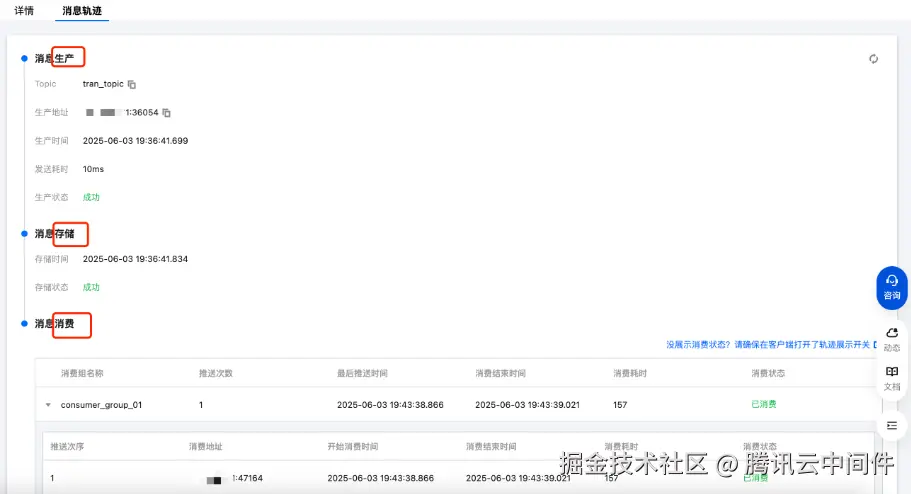The image size is (911, 494).
Task: Select the tran_topic value text
Action: tap(103, 84)
